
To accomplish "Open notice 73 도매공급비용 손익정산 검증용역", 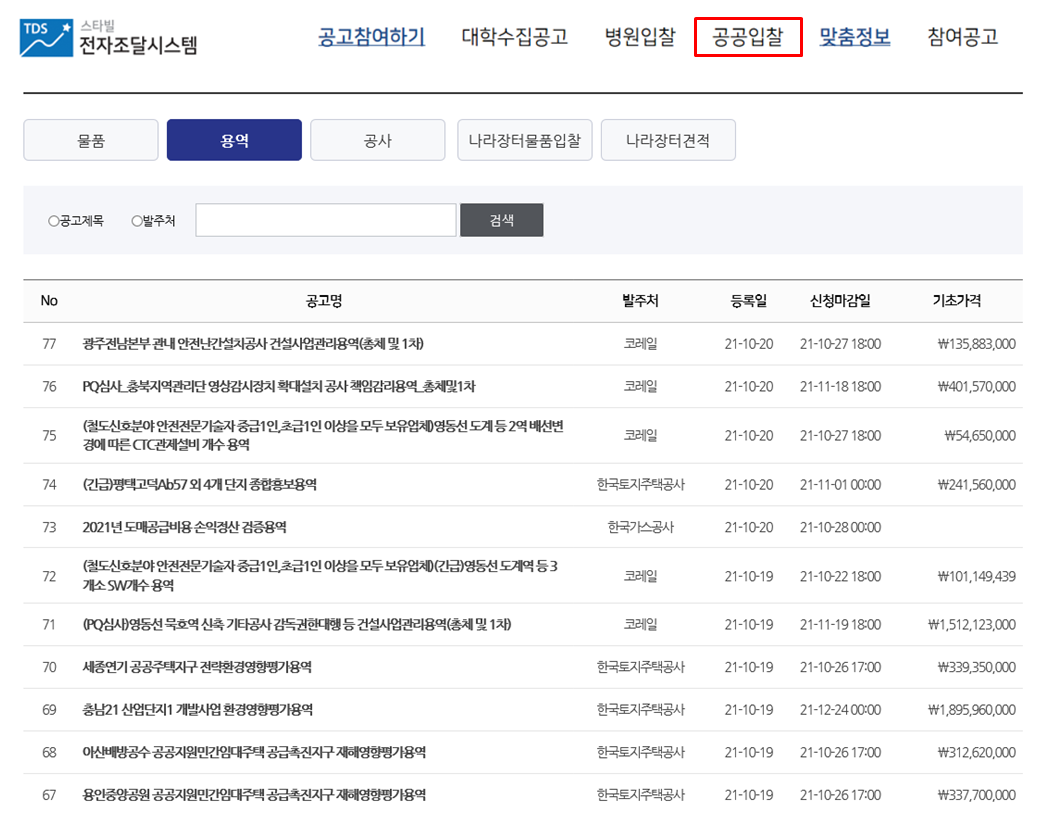I will point(184,527).
